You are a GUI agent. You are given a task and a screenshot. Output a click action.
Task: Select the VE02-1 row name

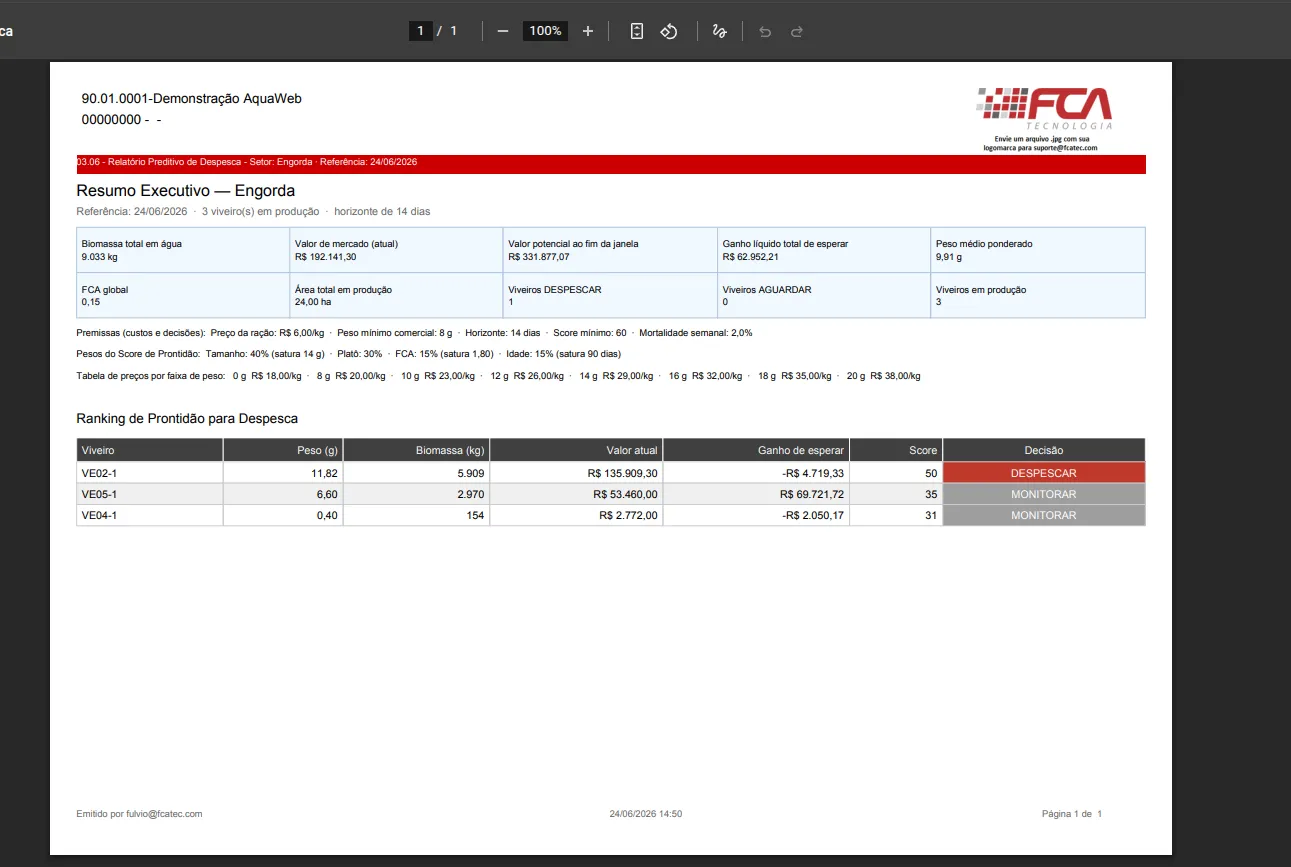click(x=99, y=473)
